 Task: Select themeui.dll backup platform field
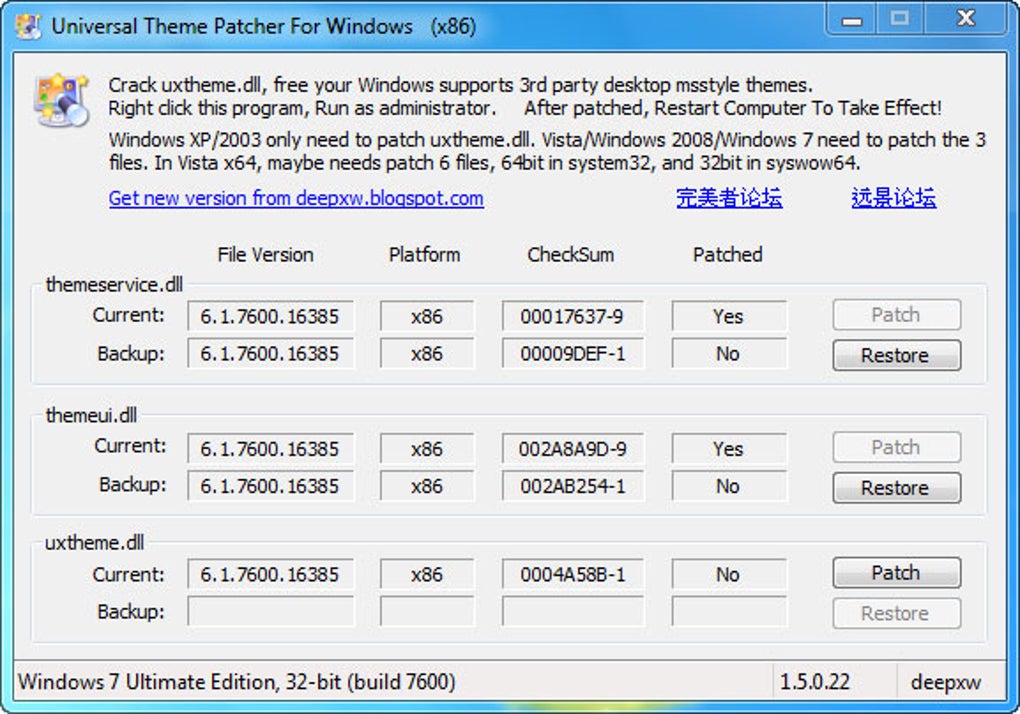pyautogui.click(x=427, y=486)
